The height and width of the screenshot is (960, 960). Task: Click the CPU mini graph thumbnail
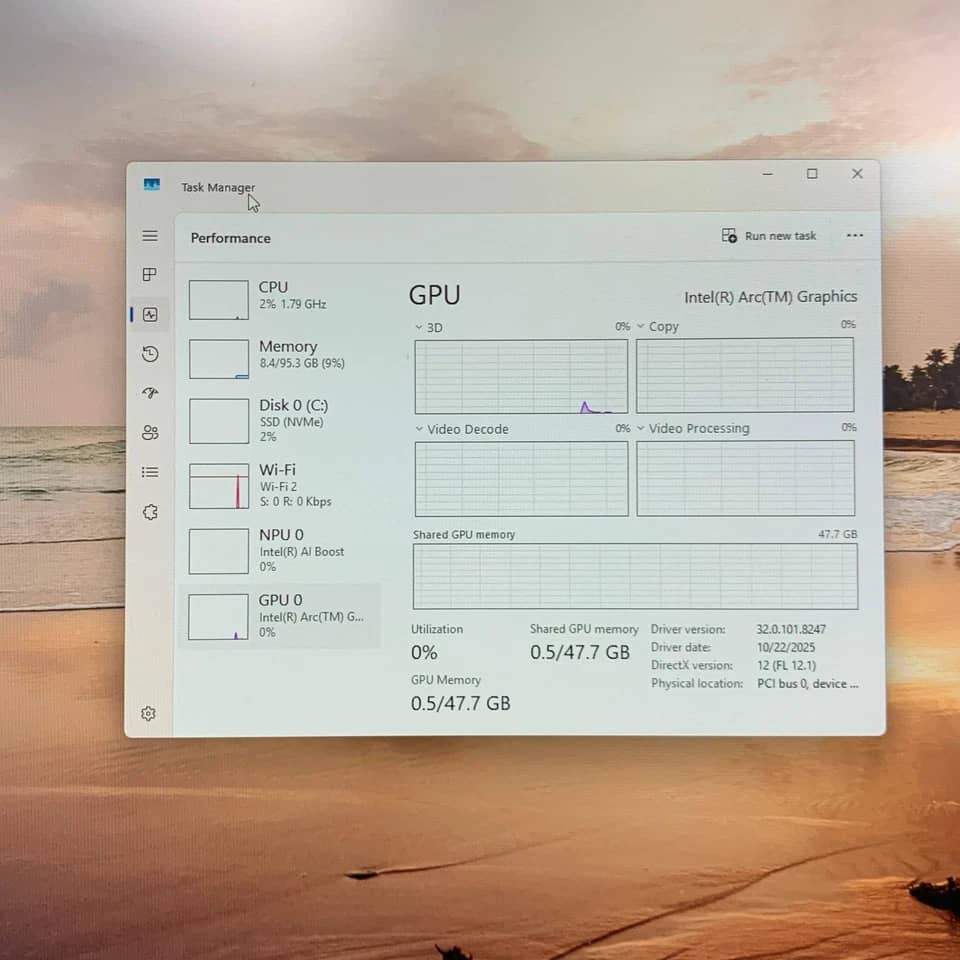pos(219,300)
